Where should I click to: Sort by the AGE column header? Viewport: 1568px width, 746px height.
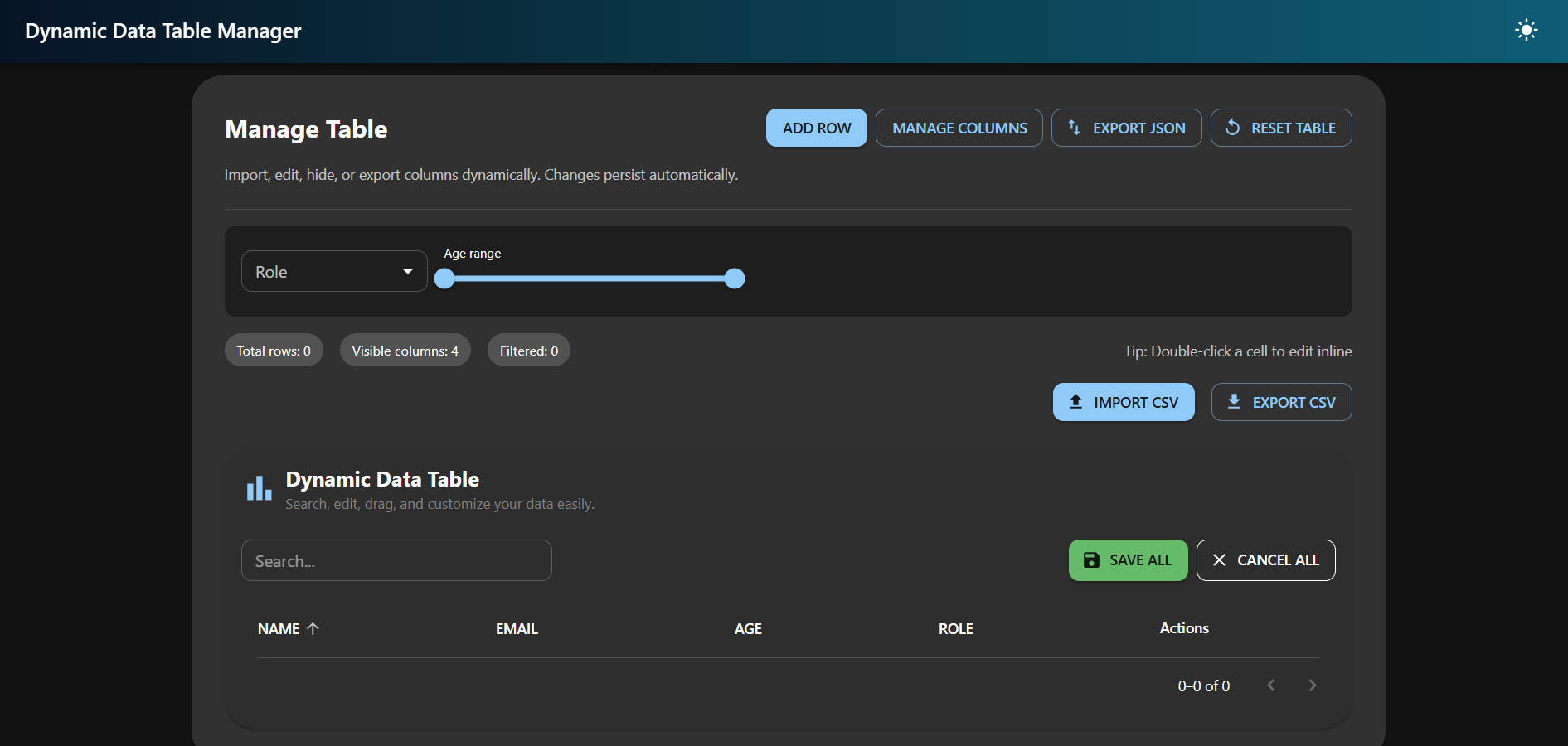747,629
